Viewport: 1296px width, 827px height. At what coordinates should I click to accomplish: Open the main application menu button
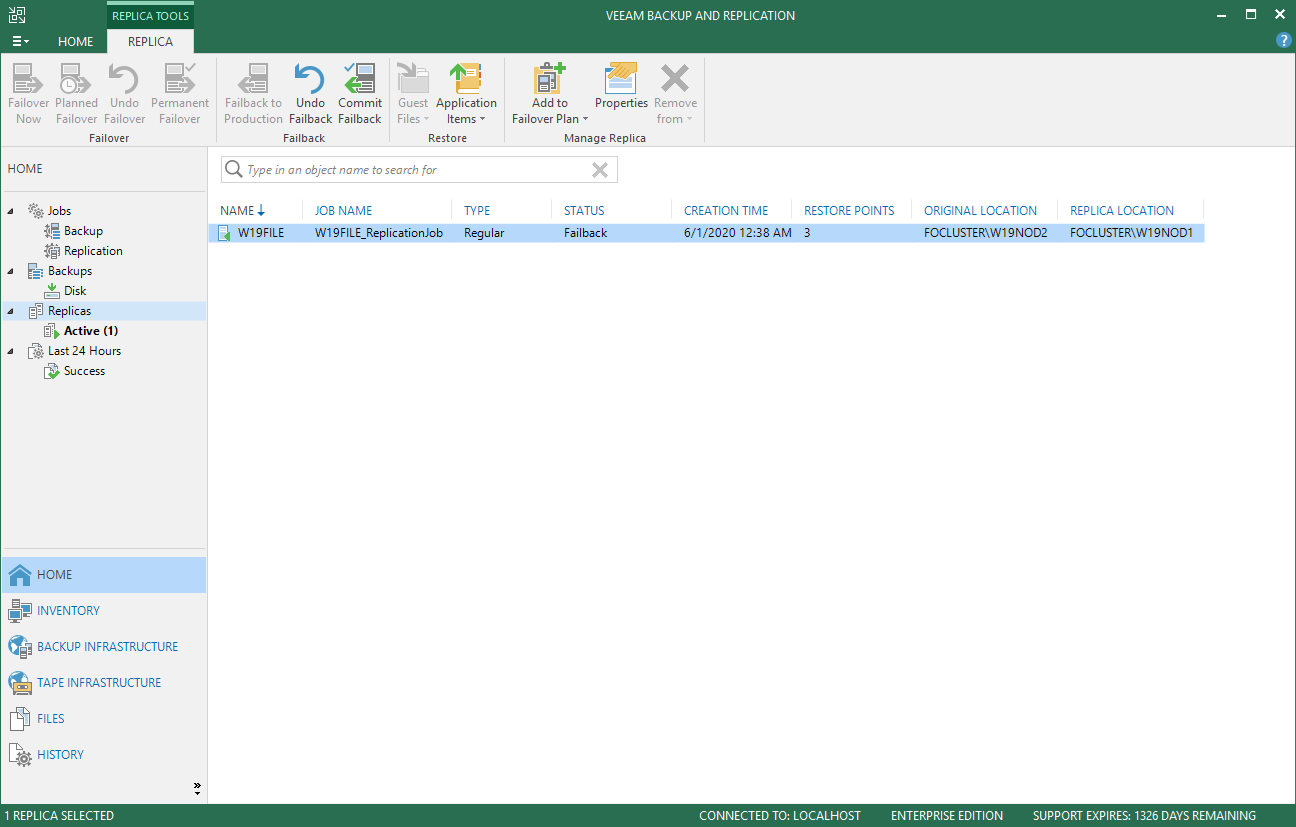tap(20, 42)
